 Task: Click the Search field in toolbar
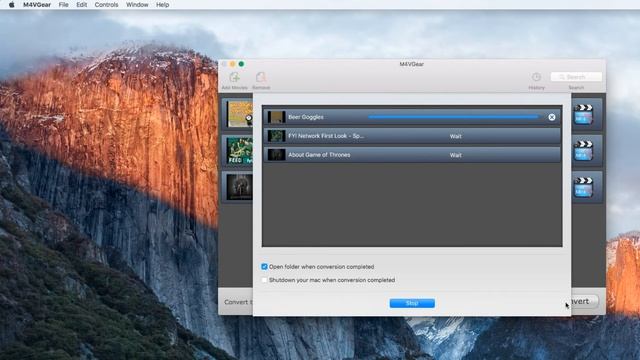click(x=576, y=77)
